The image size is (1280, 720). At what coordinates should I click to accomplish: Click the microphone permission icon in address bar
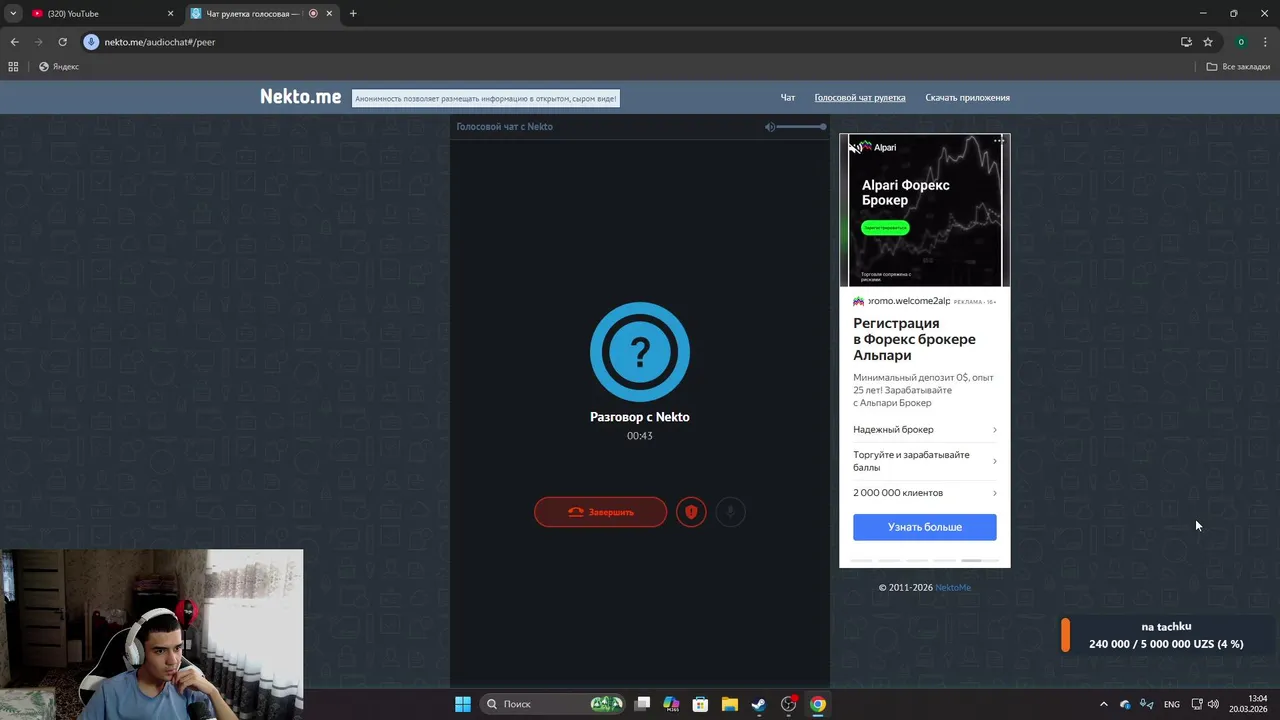(91, 42)
